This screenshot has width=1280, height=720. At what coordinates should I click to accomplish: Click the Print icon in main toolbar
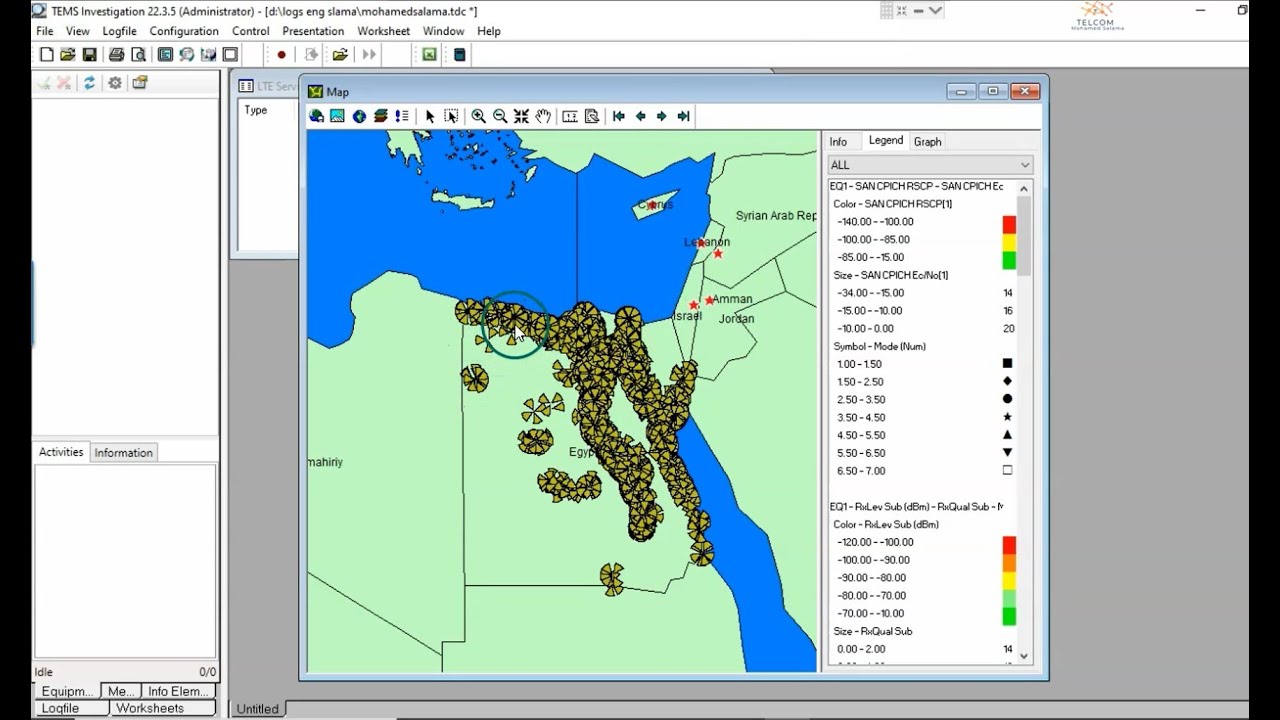[x=116, y=55]
